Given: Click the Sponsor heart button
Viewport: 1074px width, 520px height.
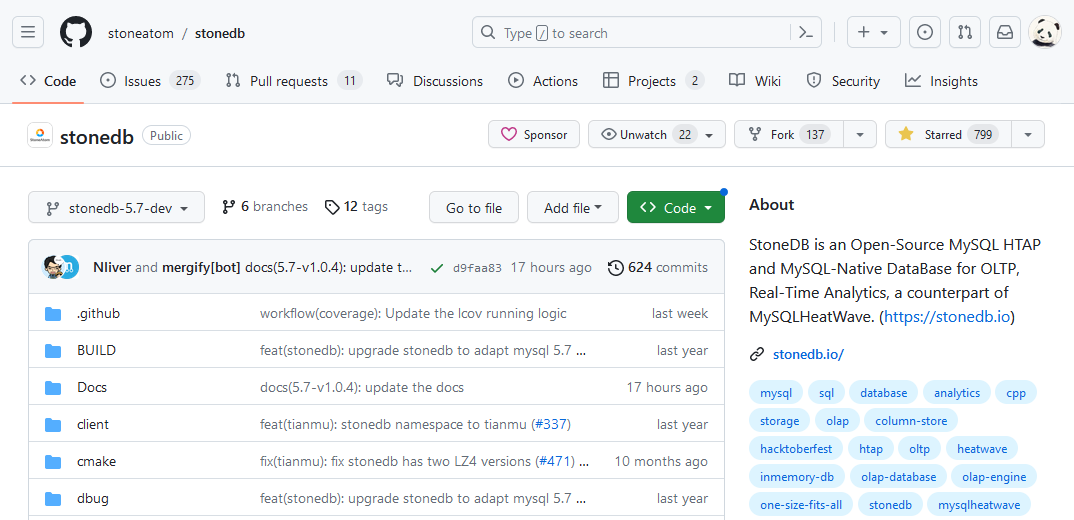Looking at the screenshot, I should coord(534,134).
